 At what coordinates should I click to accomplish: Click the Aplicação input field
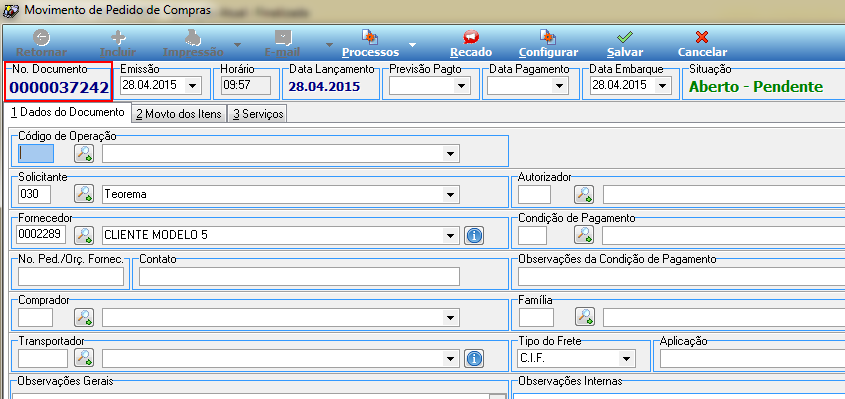click(x=752, y=358)
